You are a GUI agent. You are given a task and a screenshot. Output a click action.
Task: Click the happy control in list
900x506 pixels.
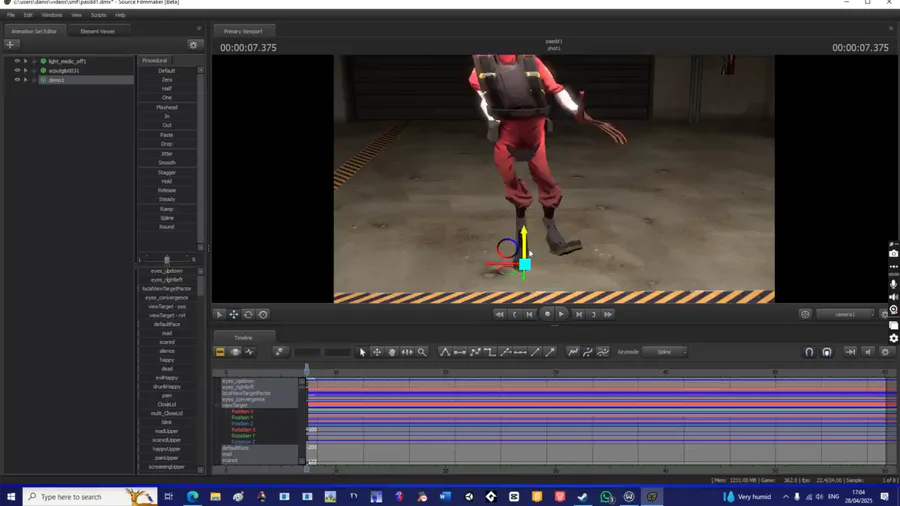tap(166, 360)
